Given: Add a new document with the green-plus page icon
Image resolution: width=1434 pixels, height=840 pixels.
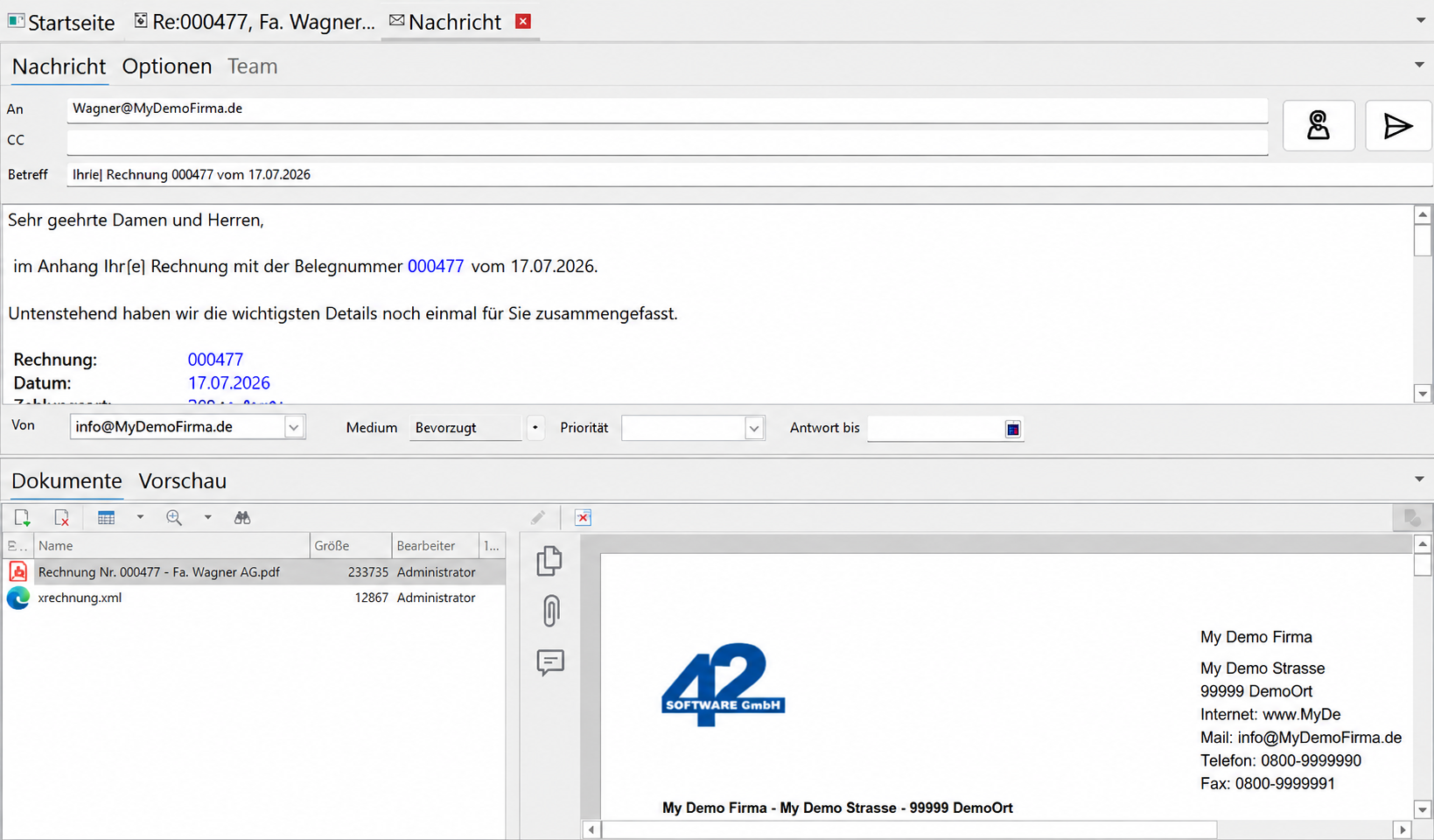Looking at the screenshot, I should point(23,518).
